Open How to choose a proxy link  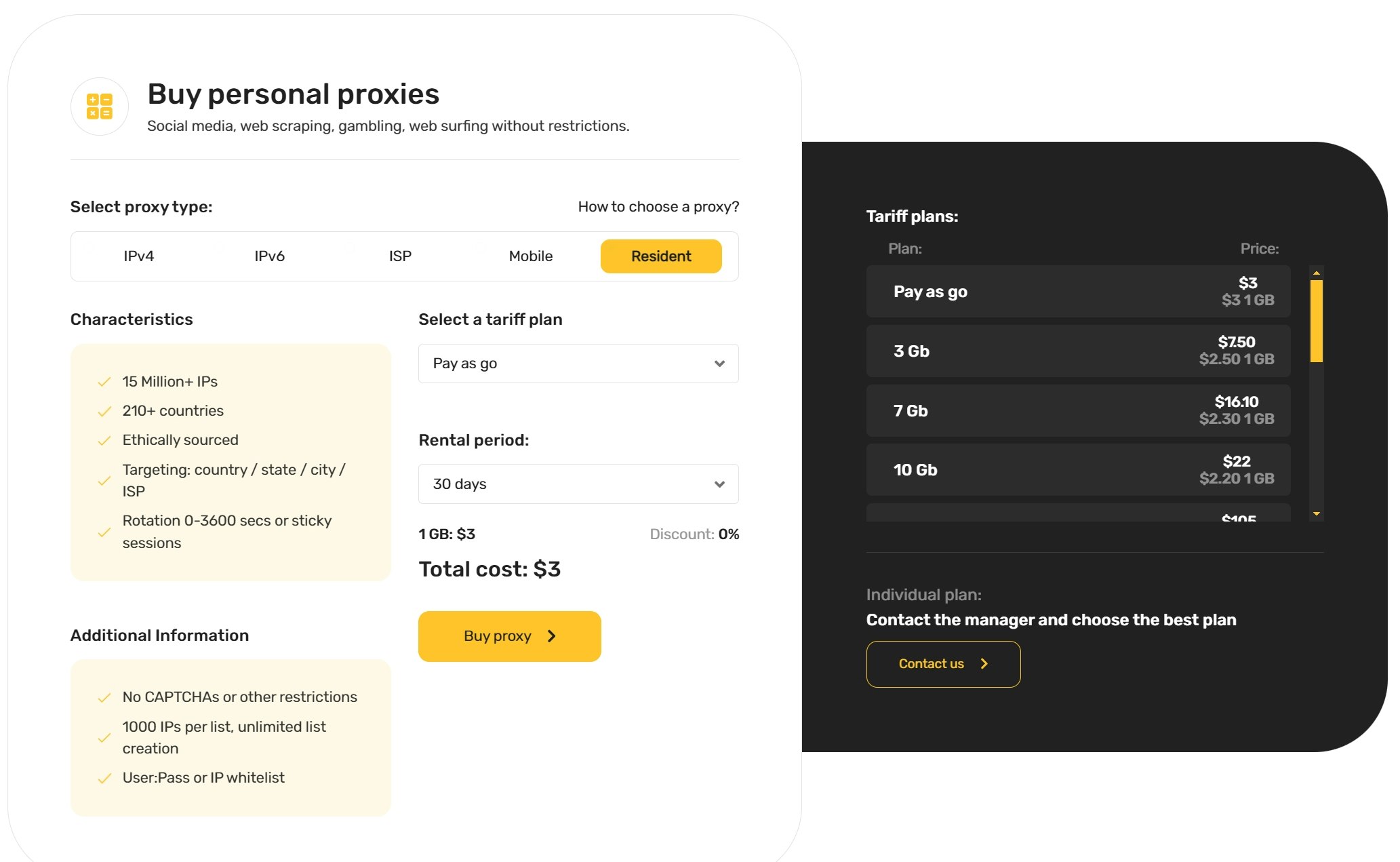tap(658, 207)
